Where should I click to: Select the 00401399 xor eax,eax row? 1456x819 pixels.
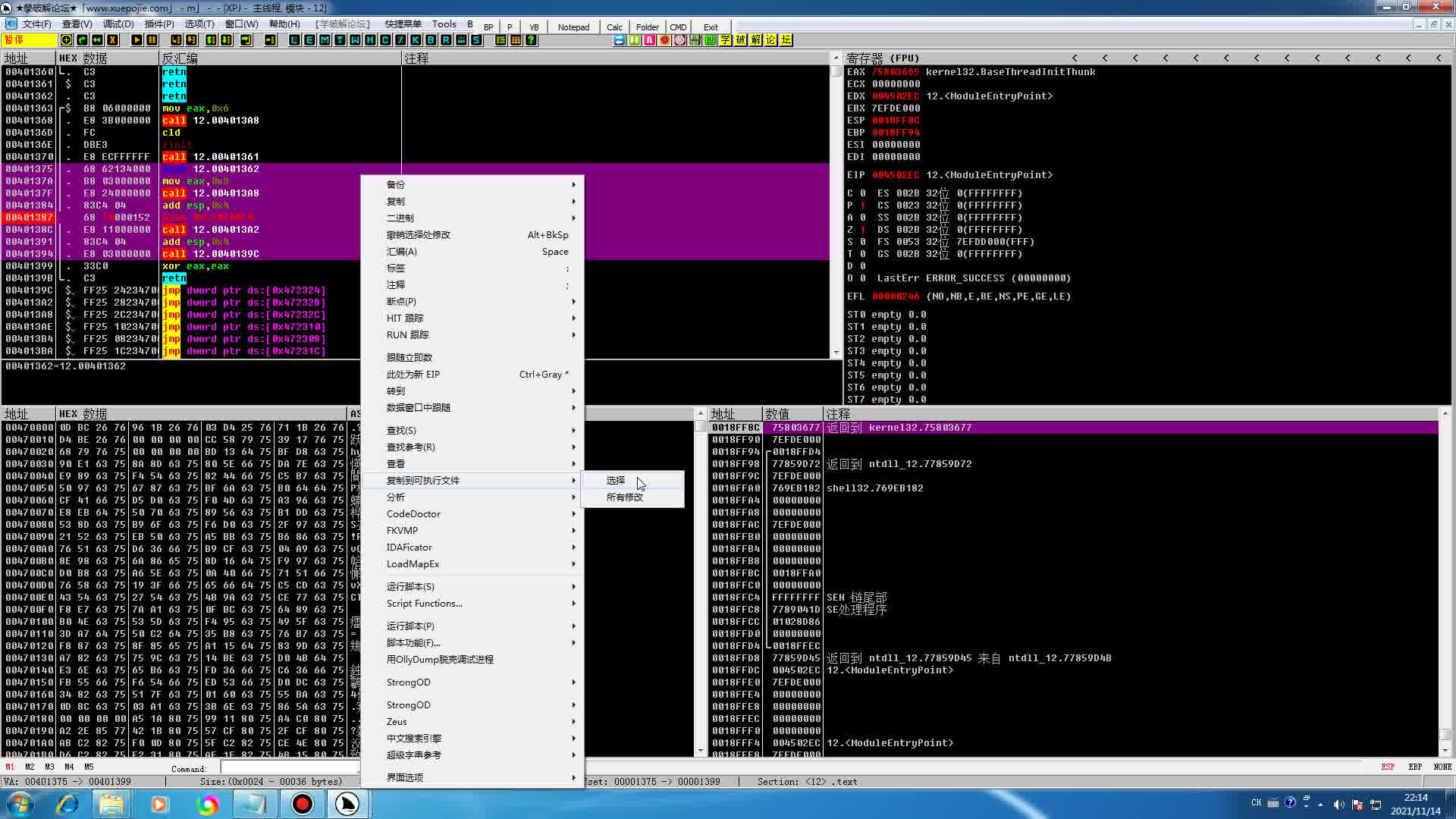tap(417, 266)
